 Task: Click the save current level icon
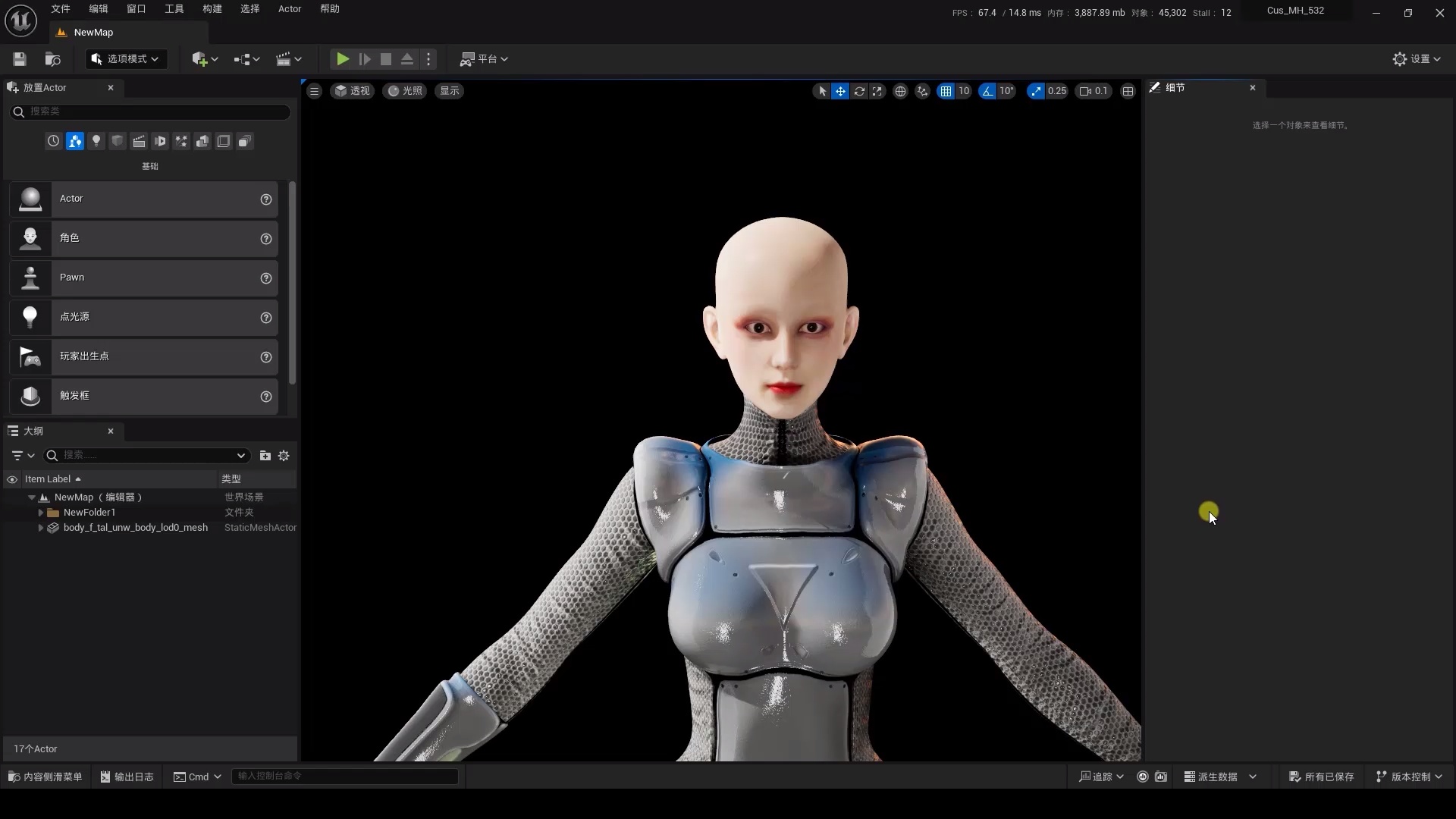[x=20, y=59]
